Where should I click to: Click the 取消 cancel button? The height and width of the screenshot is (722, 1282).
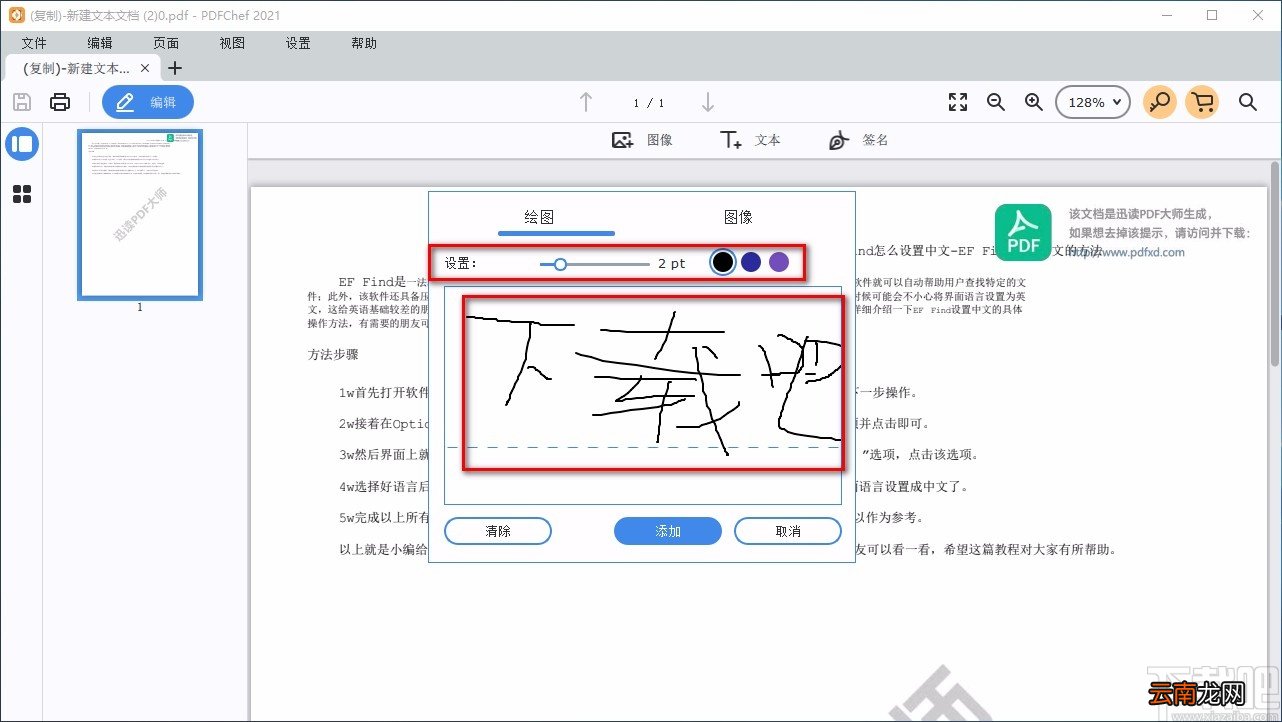[788, 531]
